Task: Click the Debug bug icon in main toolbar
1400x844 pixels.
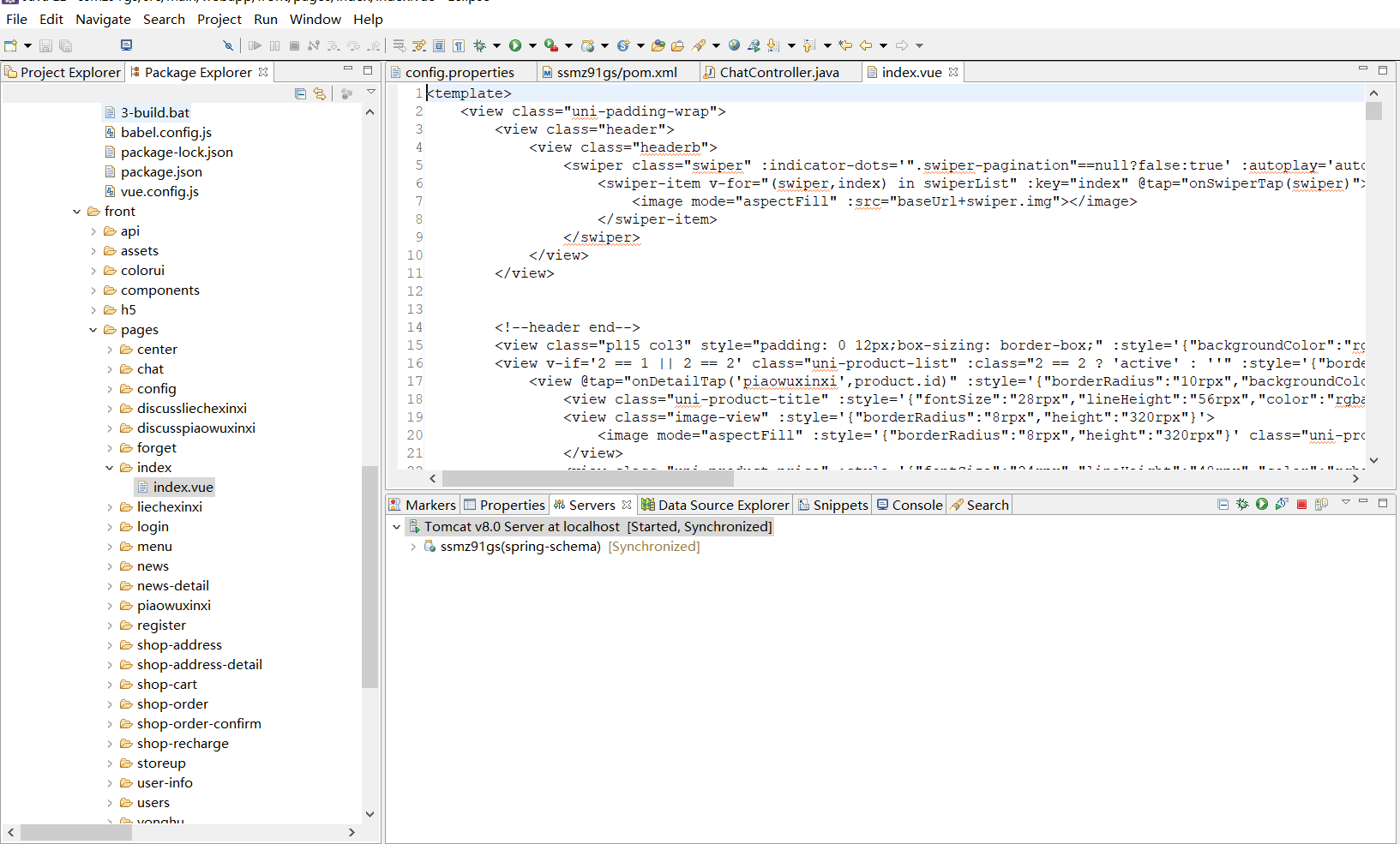Action: [479, 45]
